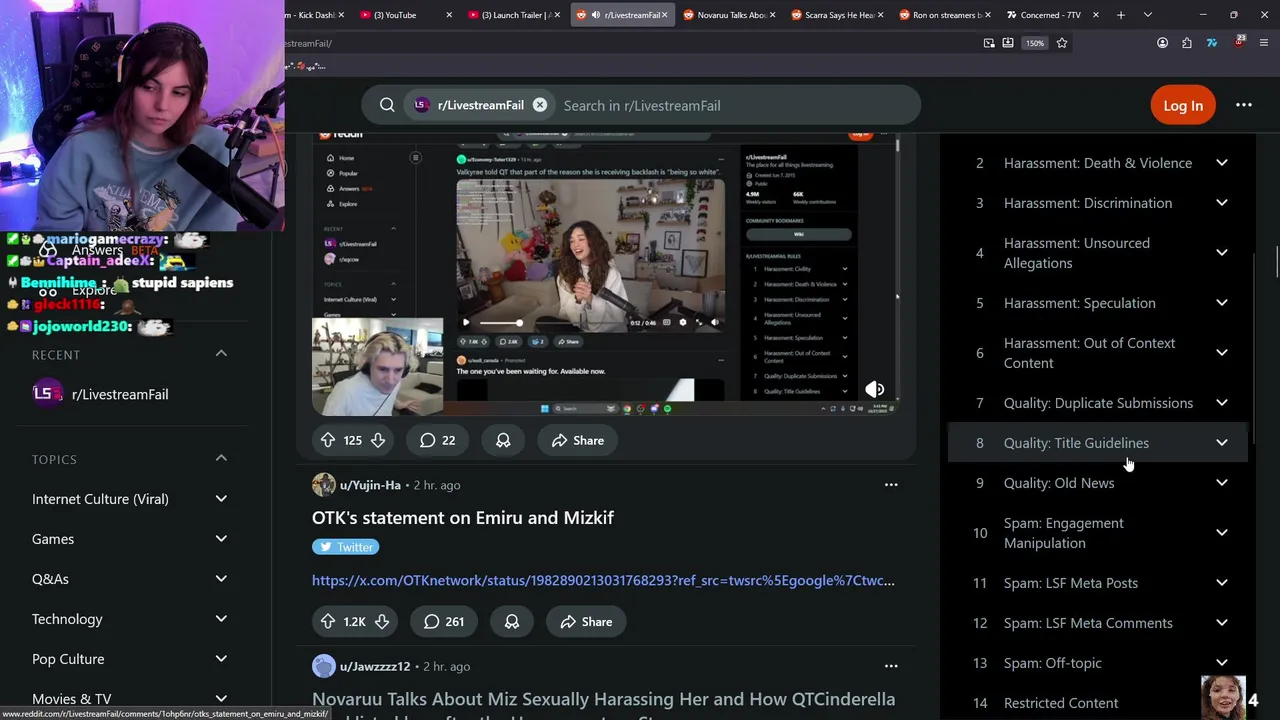Screen dimensions: 1280x720
Task: Expand rule 13 Spam: Off-topic
Action: (x=1098, y=663)
